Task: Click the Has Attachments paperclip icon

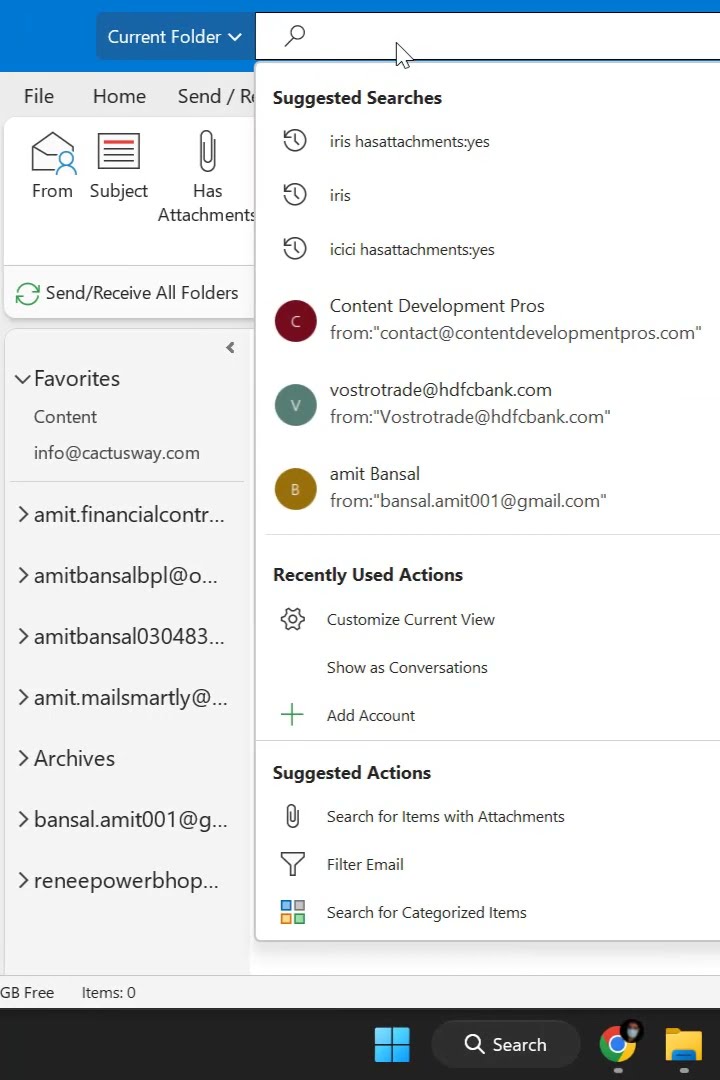Action: 207,153
